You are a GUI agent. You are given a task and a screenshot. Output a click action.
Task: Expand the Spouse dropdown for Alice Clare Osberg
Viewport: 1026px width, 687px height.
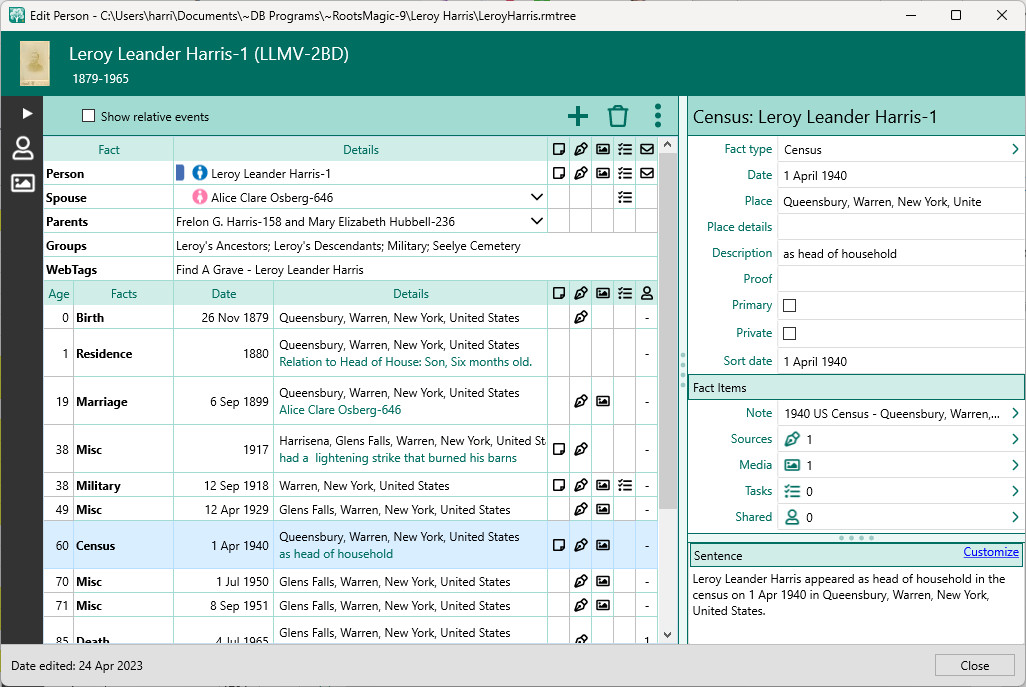(537, 198)
